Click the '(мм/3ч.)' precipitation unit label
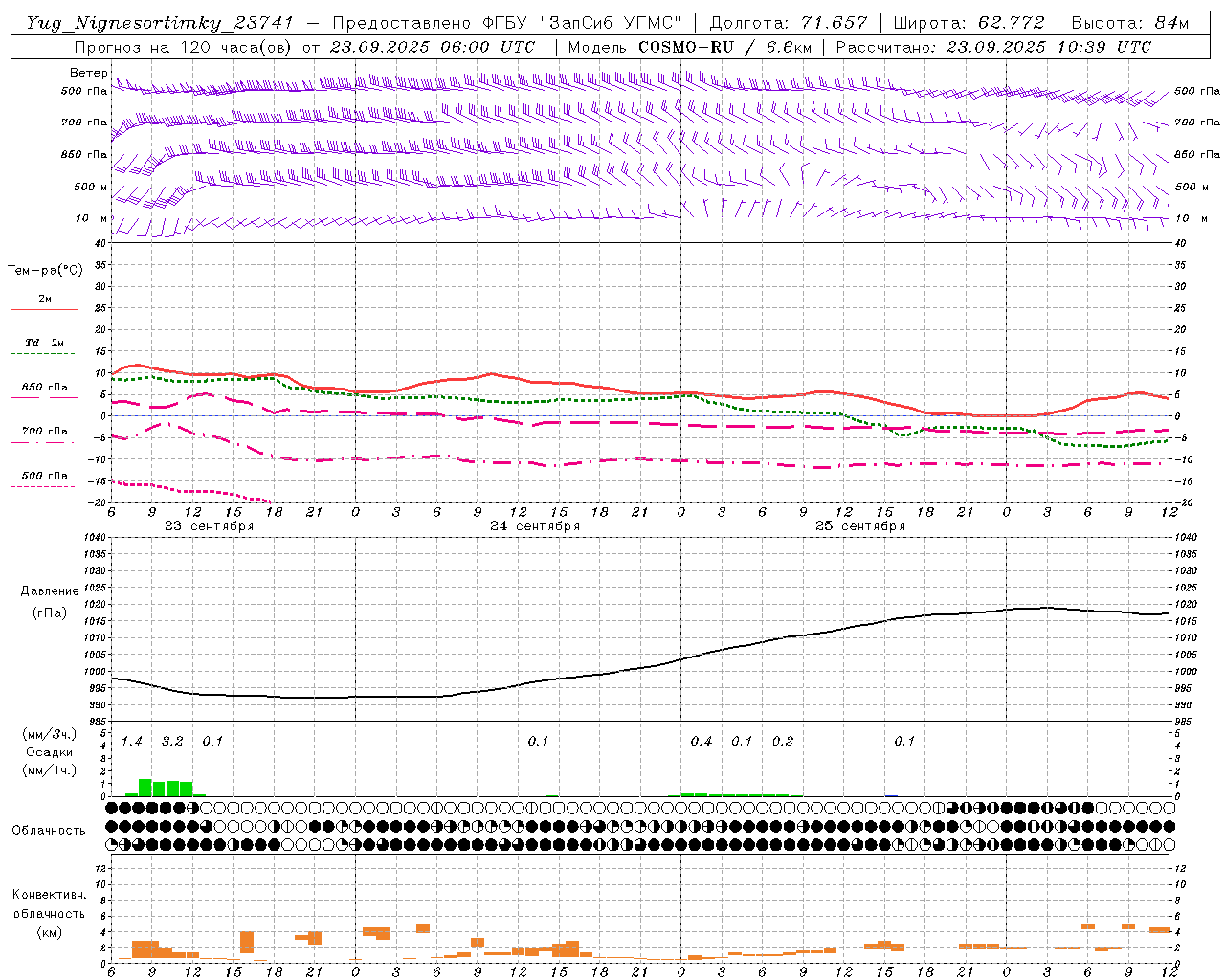1225x980 pixels. (x=50, y=734)
